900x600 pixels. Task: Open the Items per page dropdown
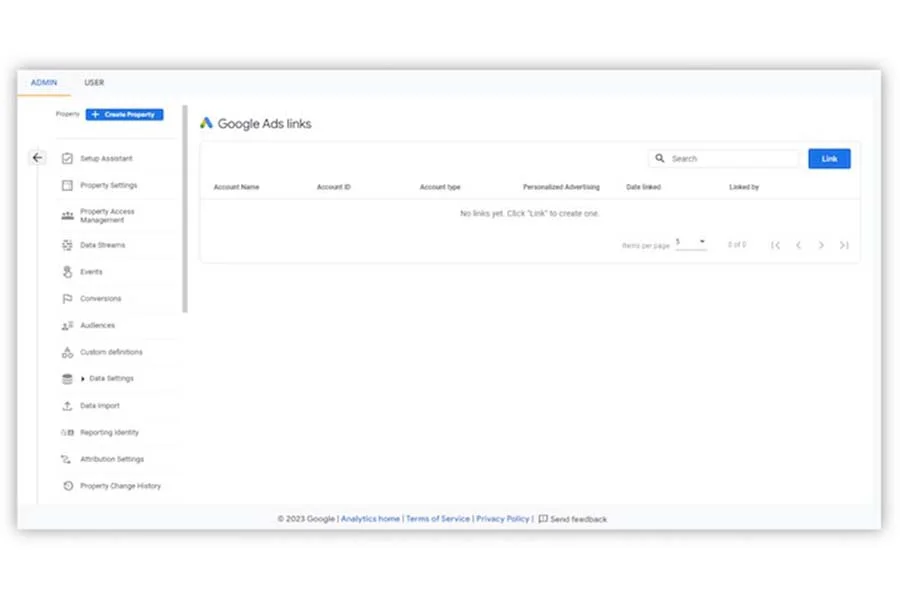coord(690,243)
